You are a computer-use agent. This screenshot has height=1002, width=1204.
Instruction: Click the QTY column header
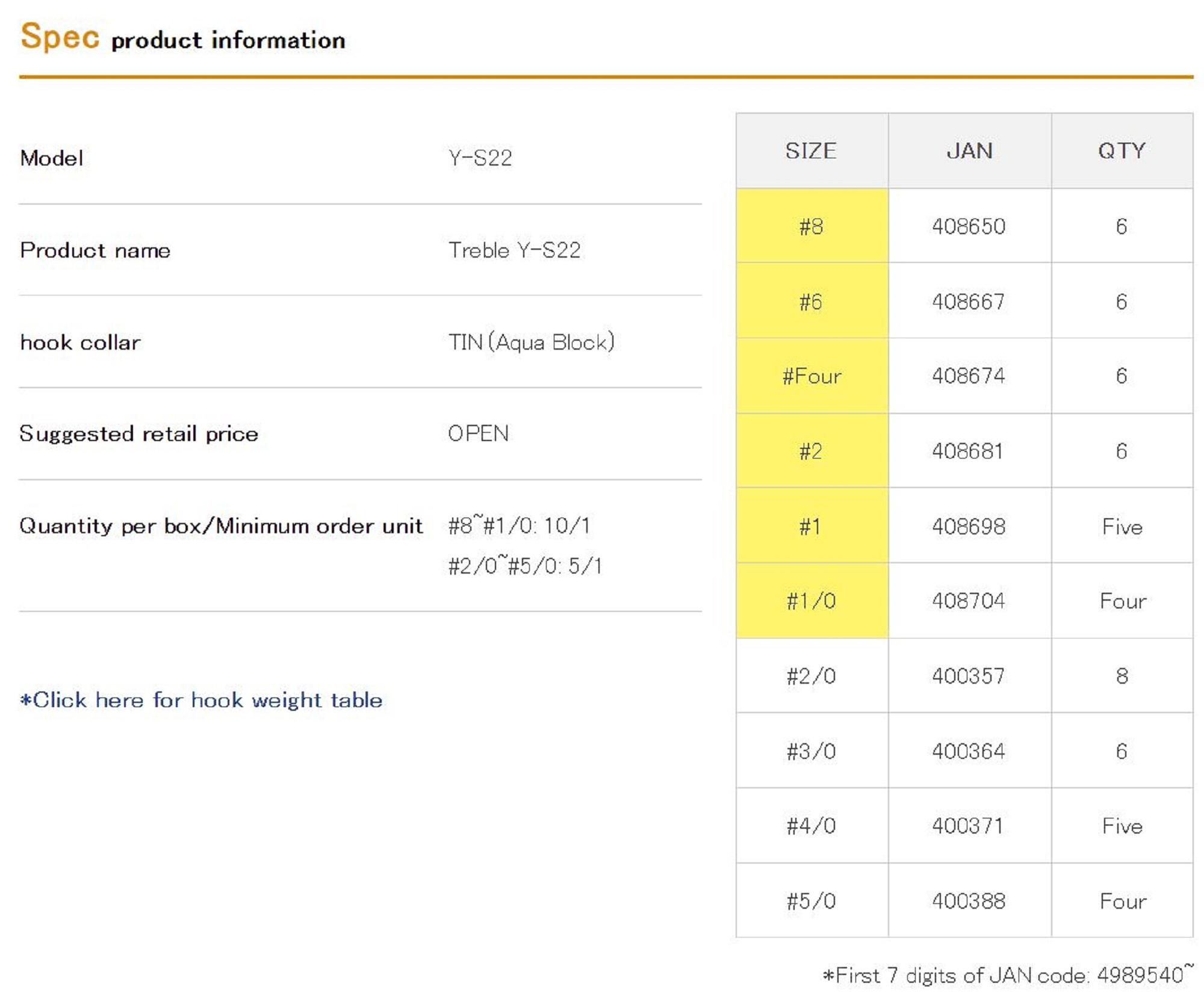(1122, 150)
